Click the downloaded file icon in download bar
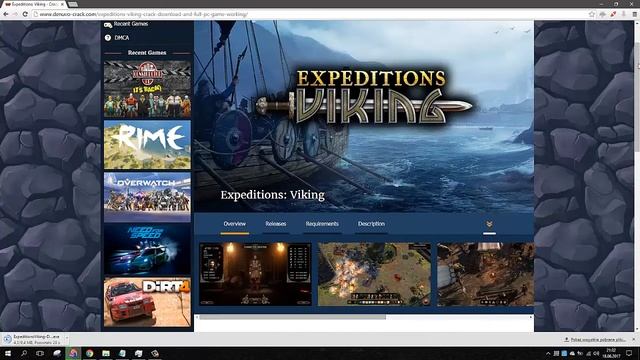This screenshot has width=640, height=360. click(x=7, y=339)
